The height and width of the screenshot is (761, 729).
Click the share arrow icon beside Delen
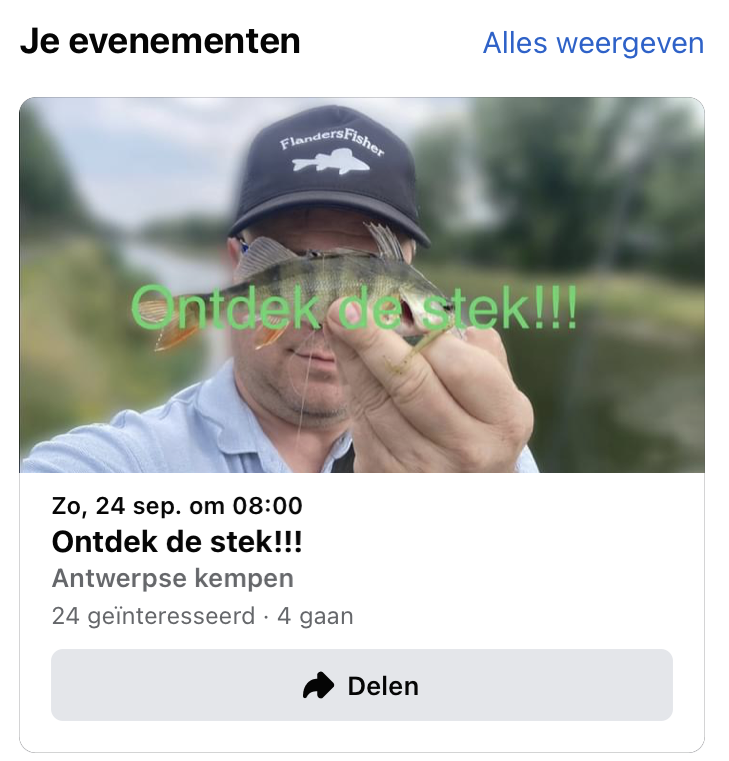318,685
